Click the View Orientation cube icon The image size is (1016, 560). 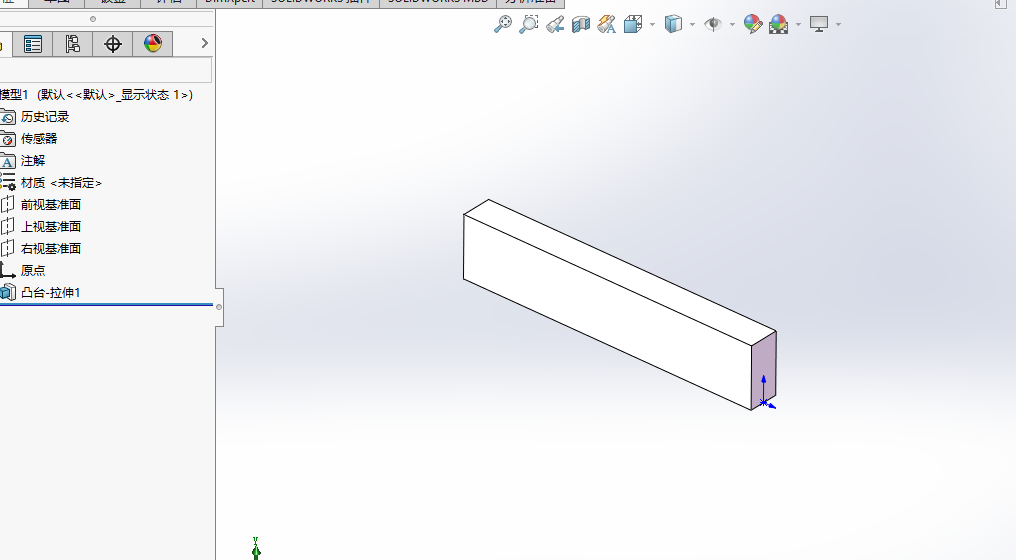632,25
